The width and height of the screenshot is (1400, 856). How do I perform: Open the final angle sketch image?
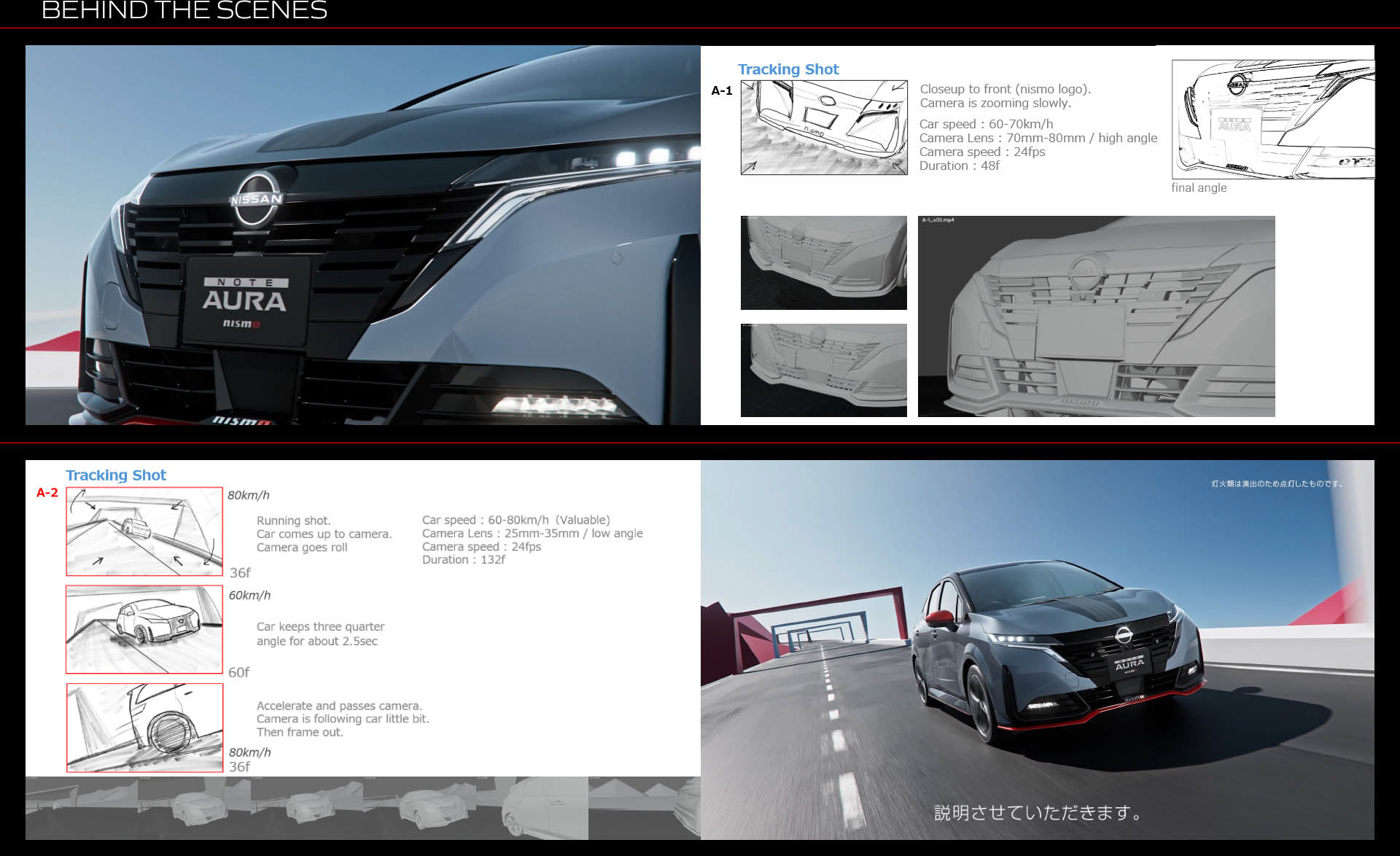(1272, 120)
